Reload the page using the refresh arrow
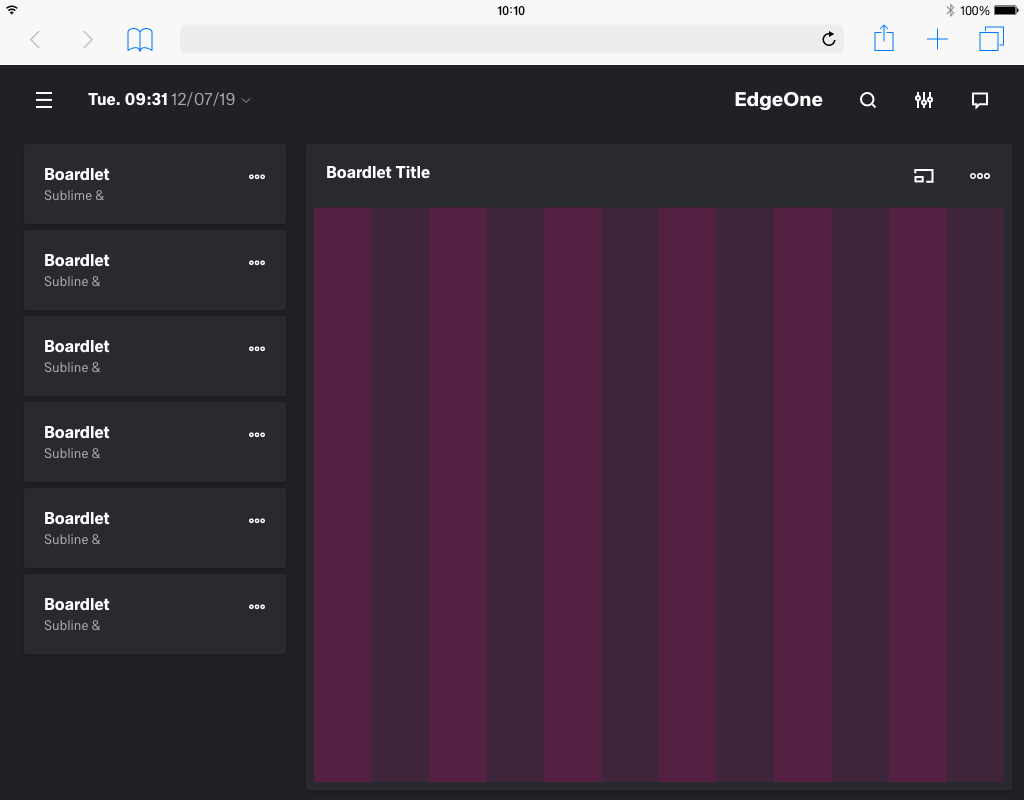 [828, 39]
